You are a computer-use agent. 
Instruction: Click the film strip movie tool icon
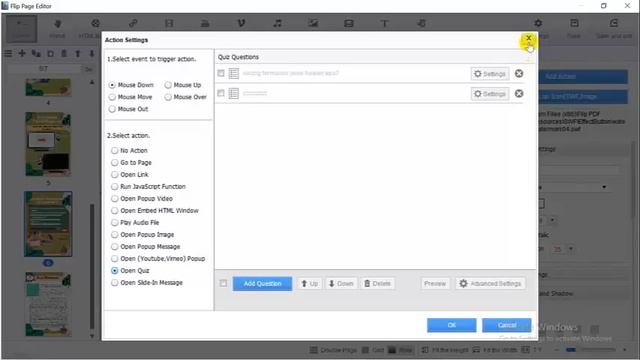[x=169, y=23]
